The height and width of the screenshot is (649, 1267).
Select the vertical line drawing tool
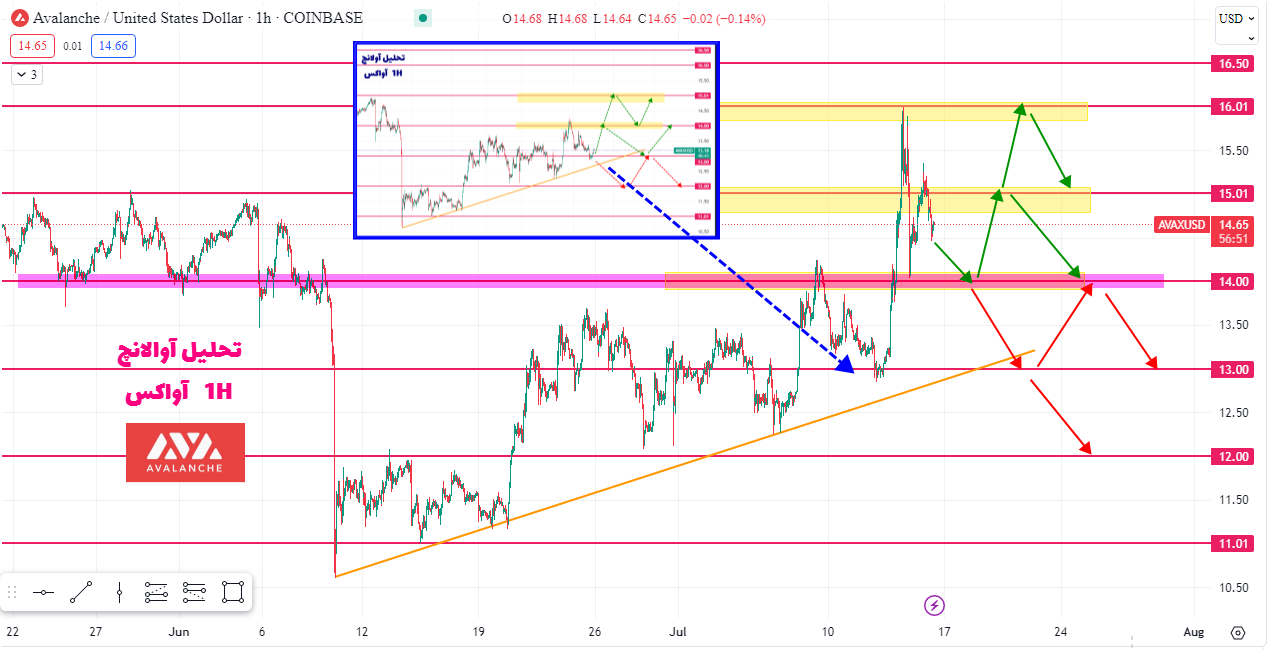point(119,592)
